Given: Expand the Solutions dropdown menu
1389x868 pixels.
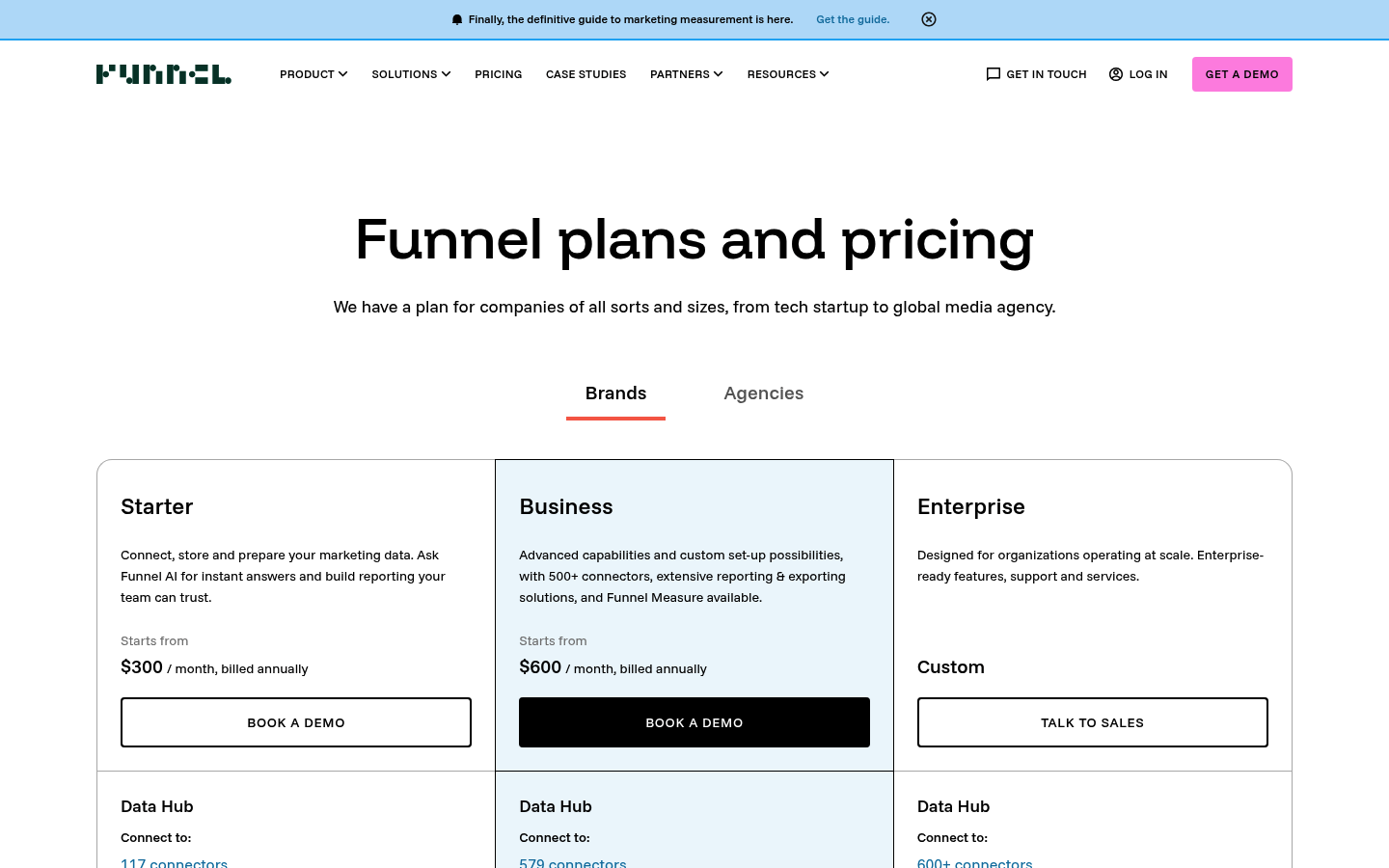Looking at the screenshot, I should (411, 74).
